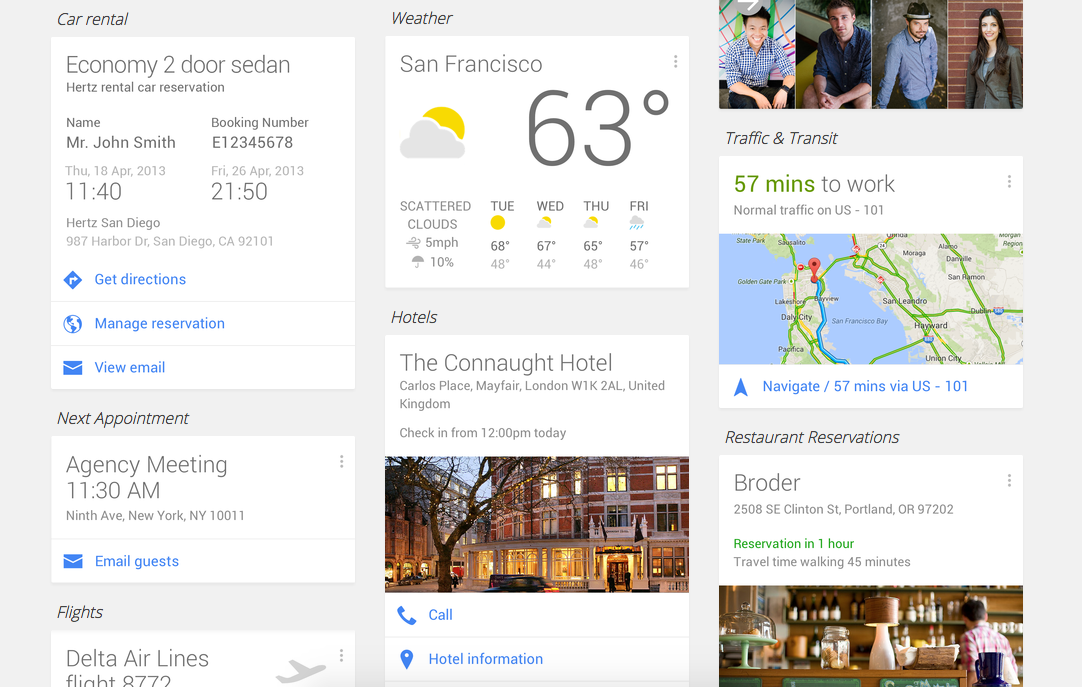
Task: Click the sun and cloud weather icon
Action: coord(434,132)
